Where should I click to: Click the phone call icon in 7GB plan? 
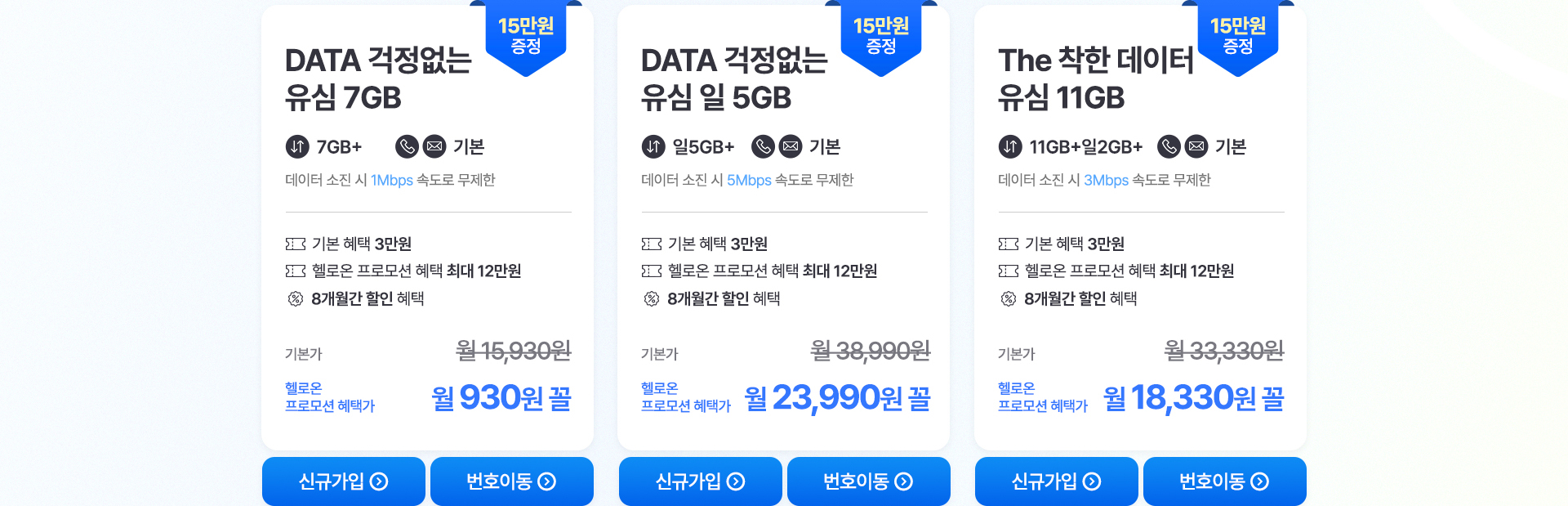point(407,147)
